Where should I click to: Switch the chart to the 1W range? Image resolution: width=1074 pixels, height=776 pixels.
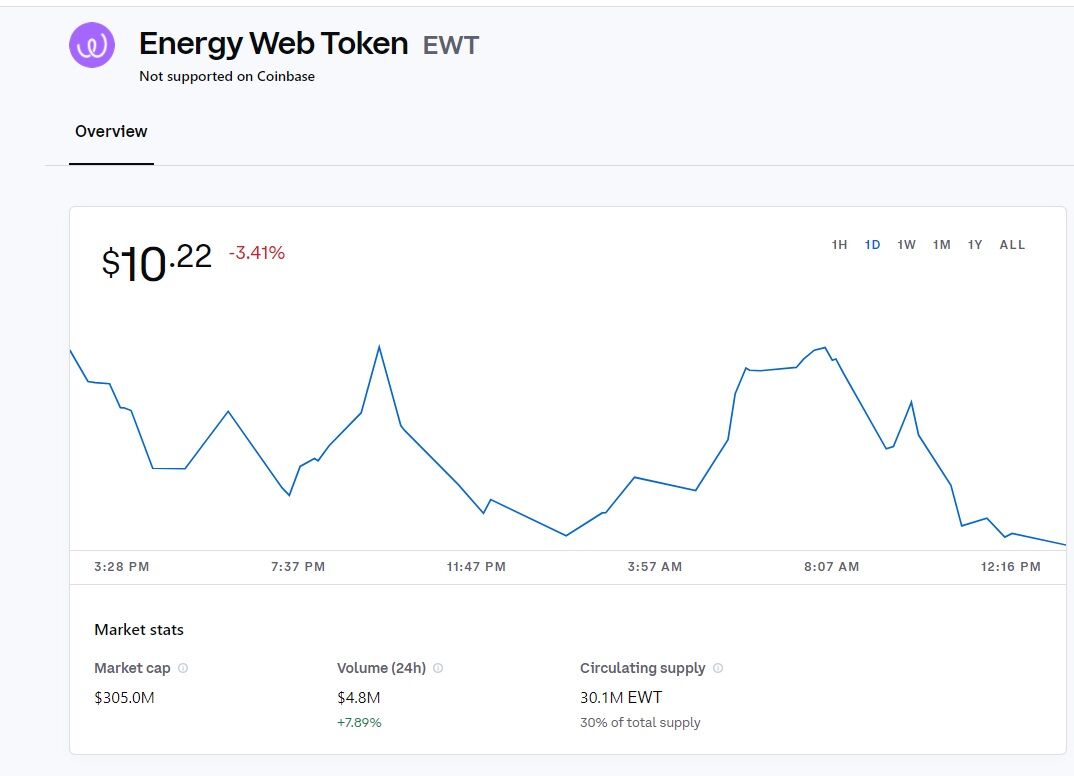tap(906, 245)
